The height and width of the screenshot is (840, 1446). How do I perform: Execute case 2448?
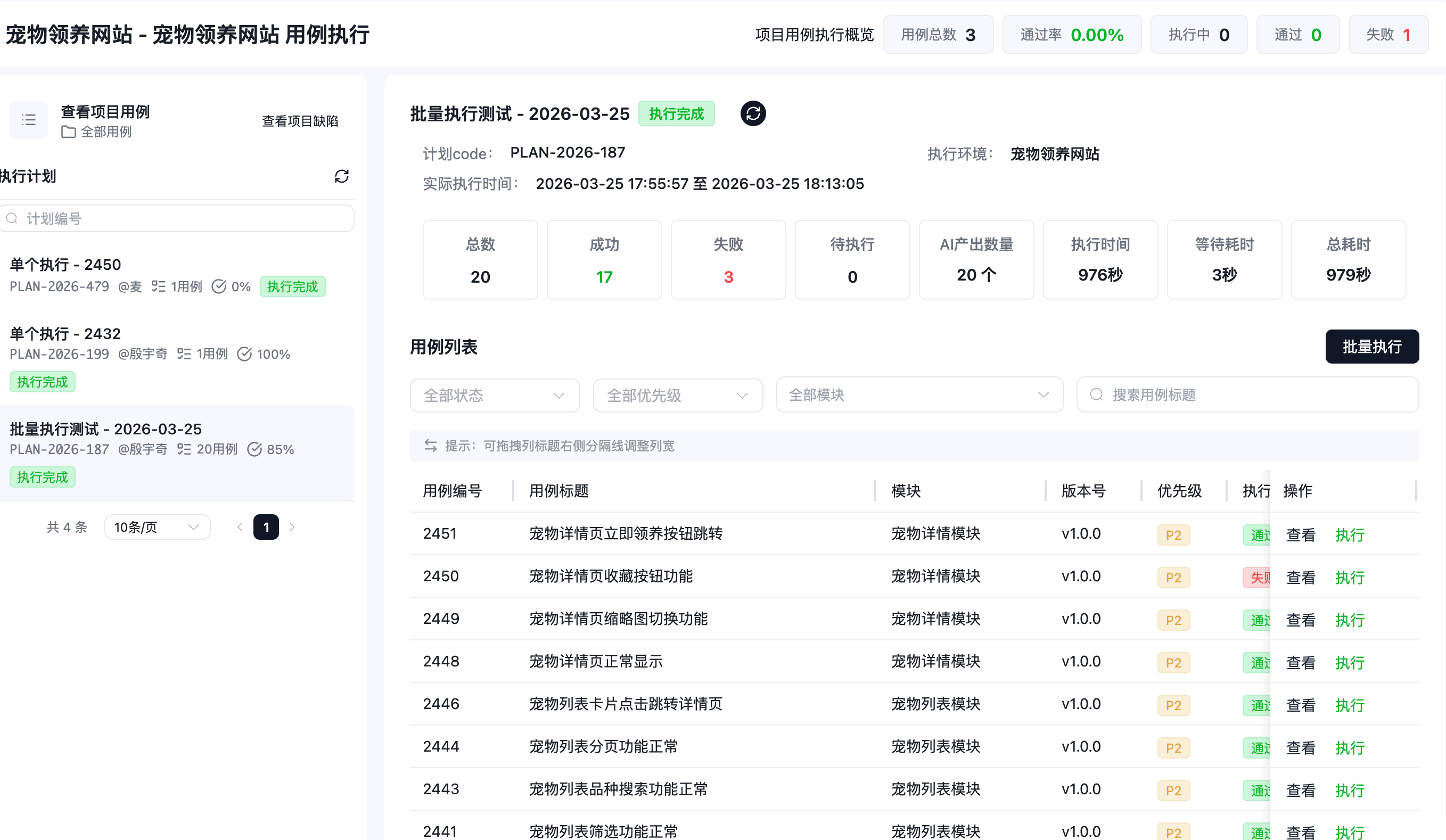click(x=1349, y=662)
